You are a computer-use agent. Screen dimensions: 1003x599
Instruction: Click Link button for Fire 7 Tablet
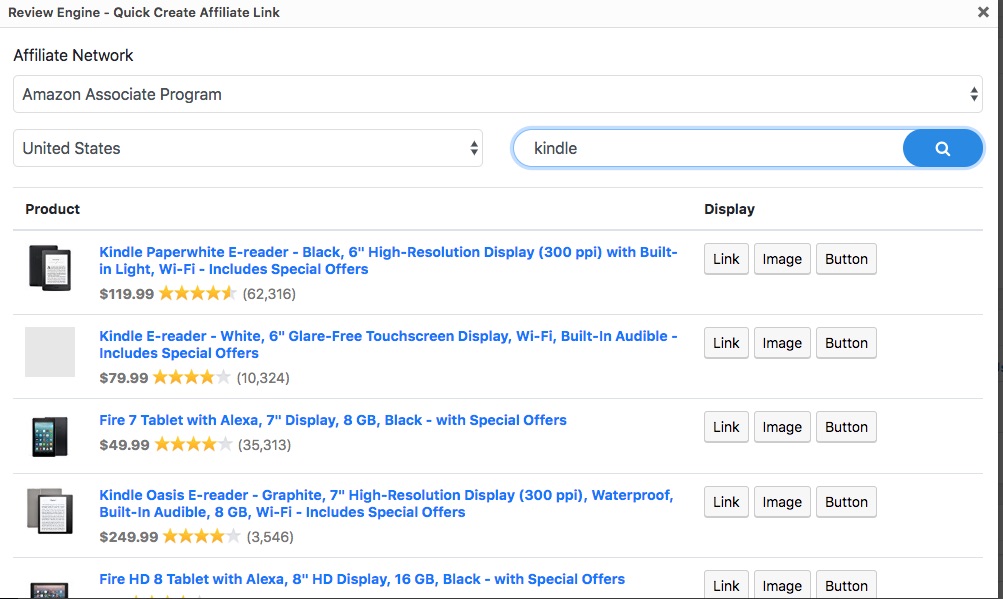click(x=726, y=427)
